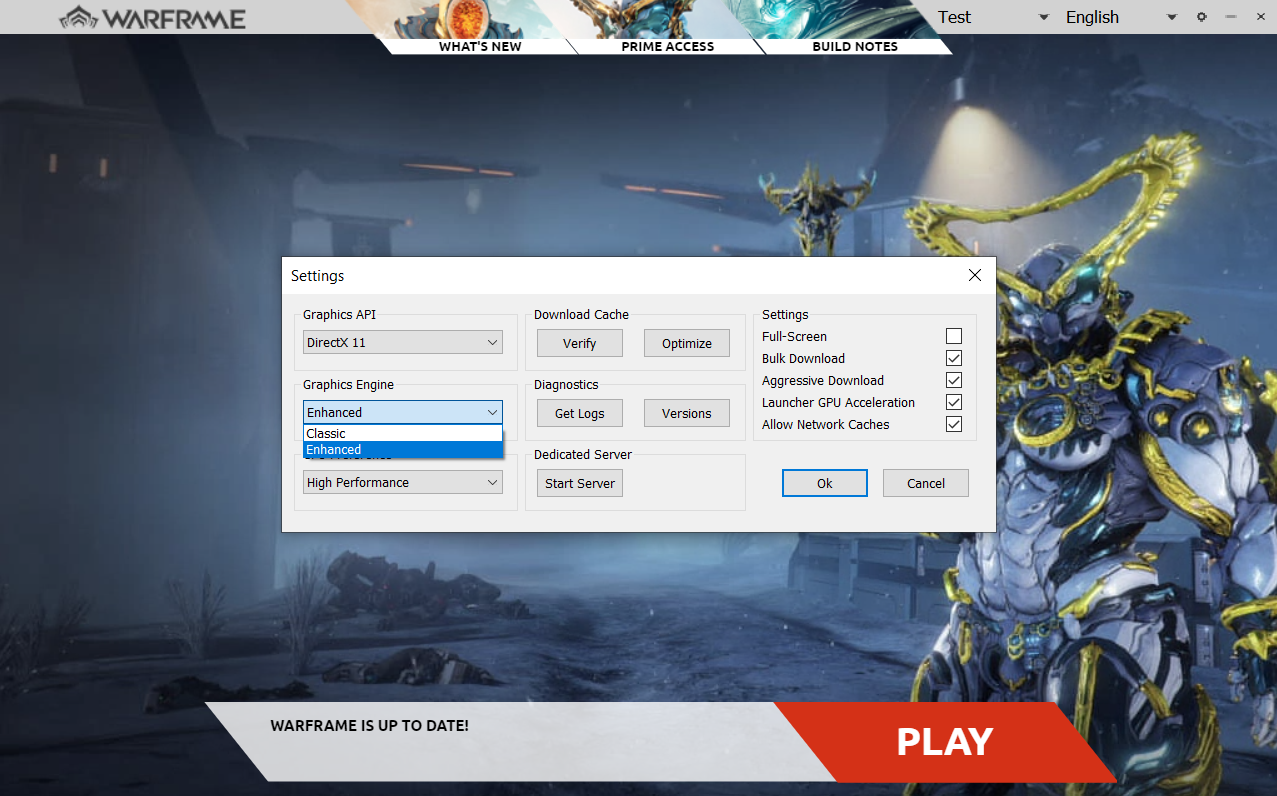Click Cancel in the Settings dialog

[926, 483]
